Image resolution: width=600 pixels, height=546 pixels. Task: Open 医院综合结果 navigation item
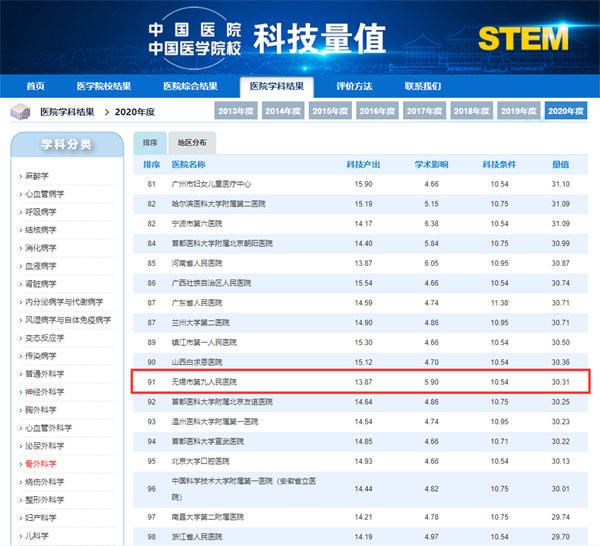(190, 86)
